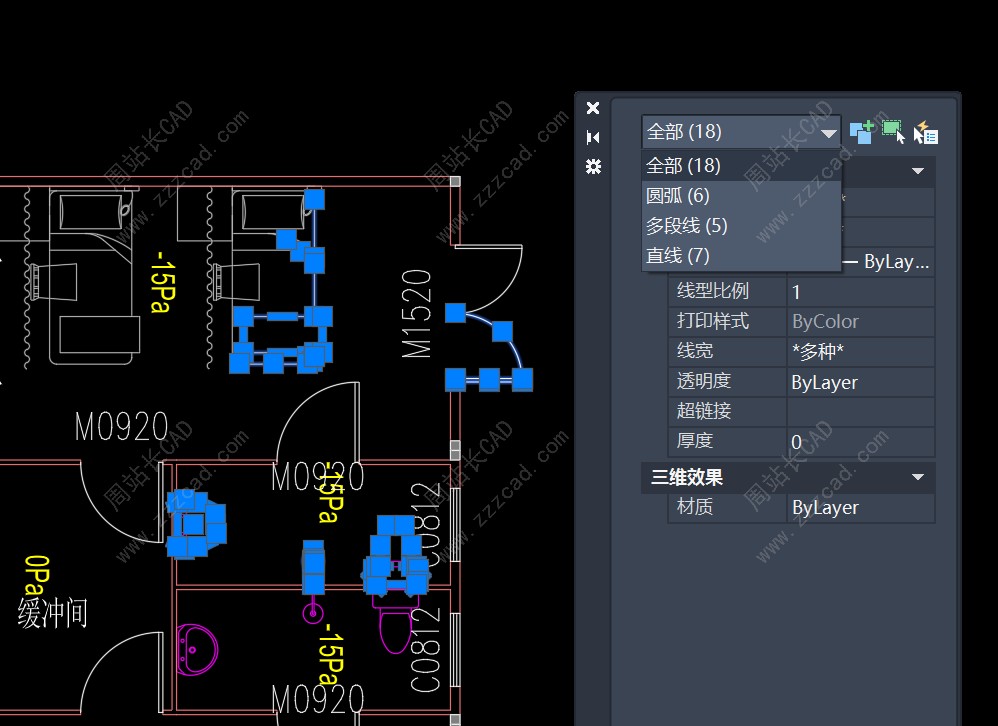998x726 pixels.
Task: Click the blue grip on door arc
Action: (502, 331)
